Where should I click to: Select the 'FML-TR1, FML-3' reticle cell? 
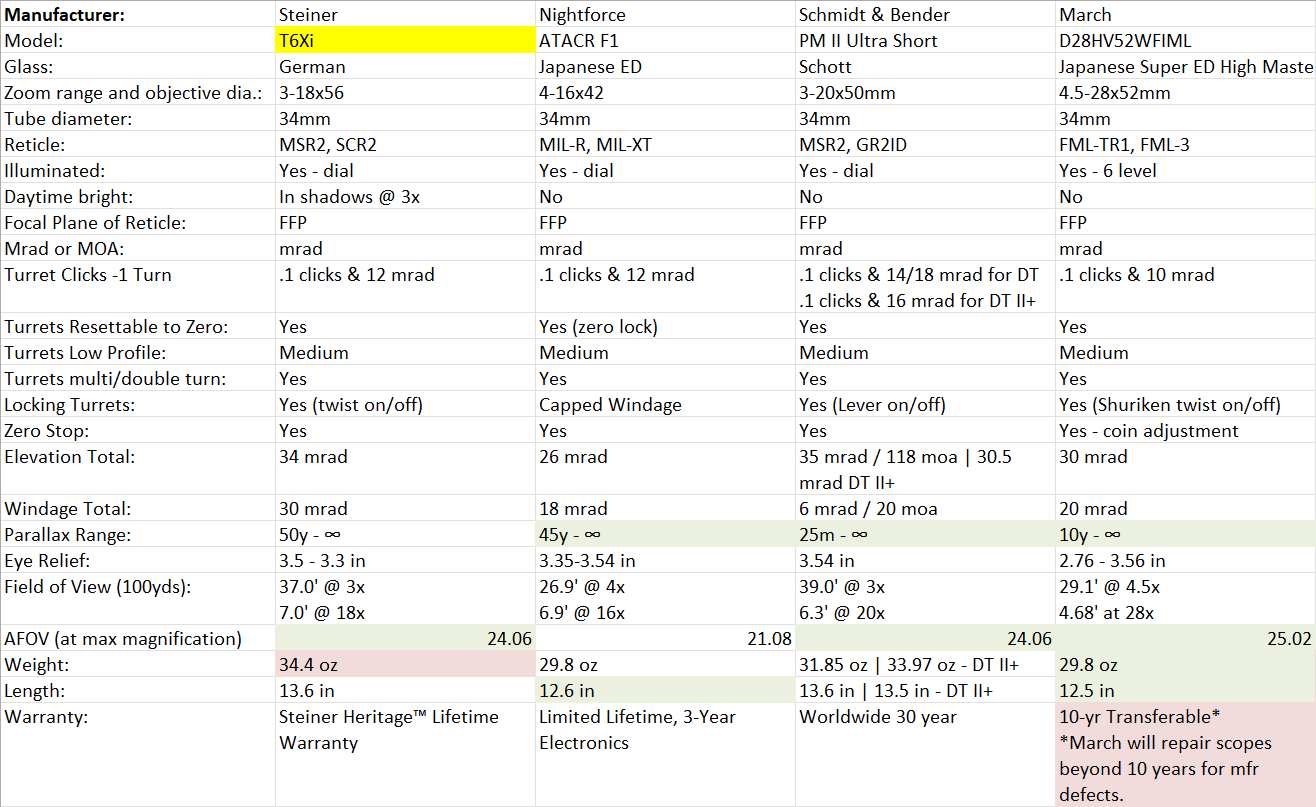tap(1186, 145)
